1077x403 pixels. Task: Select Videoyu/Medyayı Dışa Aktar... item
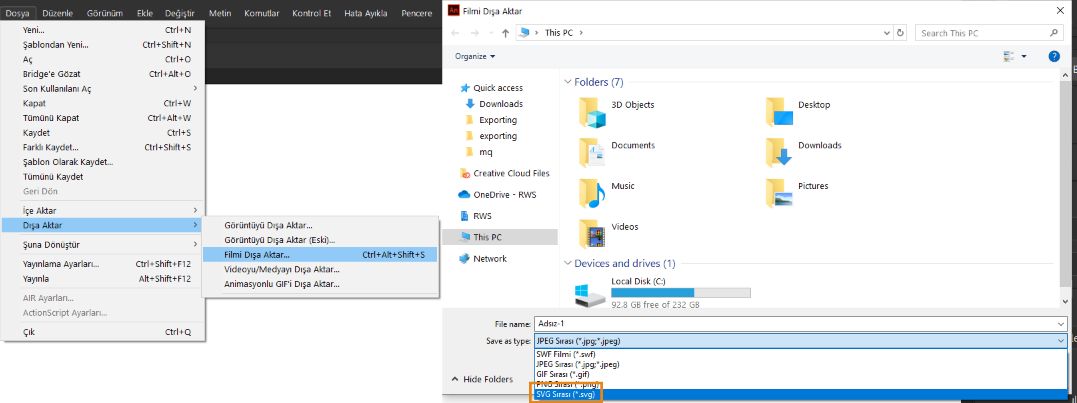coord(320,269)
